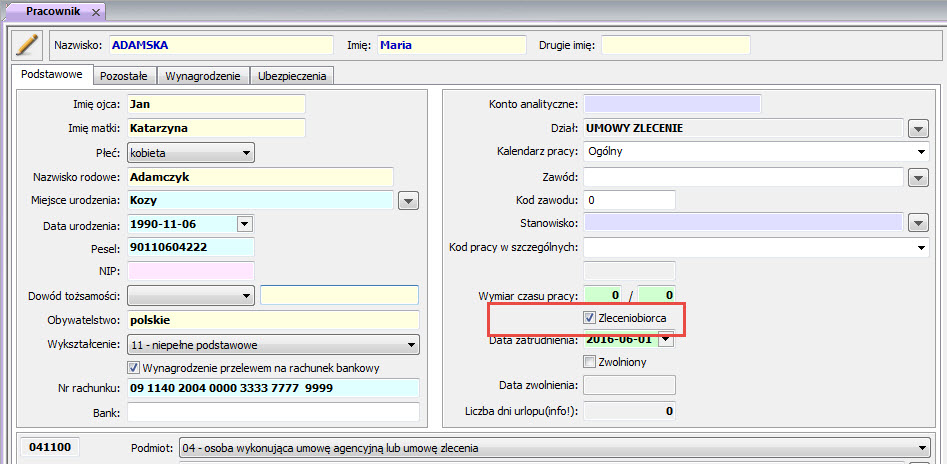947x464 pixels.
Task: Open the Stanowisko lookup button
Action: click(x=919, y=222)
